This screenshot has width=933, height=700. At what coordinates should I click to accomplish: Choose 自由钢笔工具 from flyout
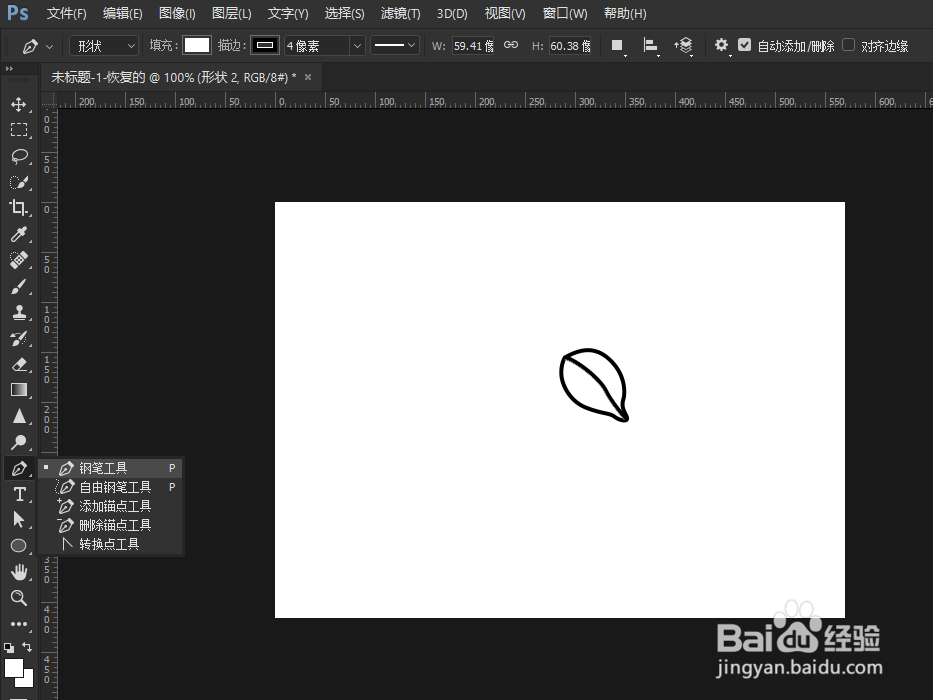point(111,488)
